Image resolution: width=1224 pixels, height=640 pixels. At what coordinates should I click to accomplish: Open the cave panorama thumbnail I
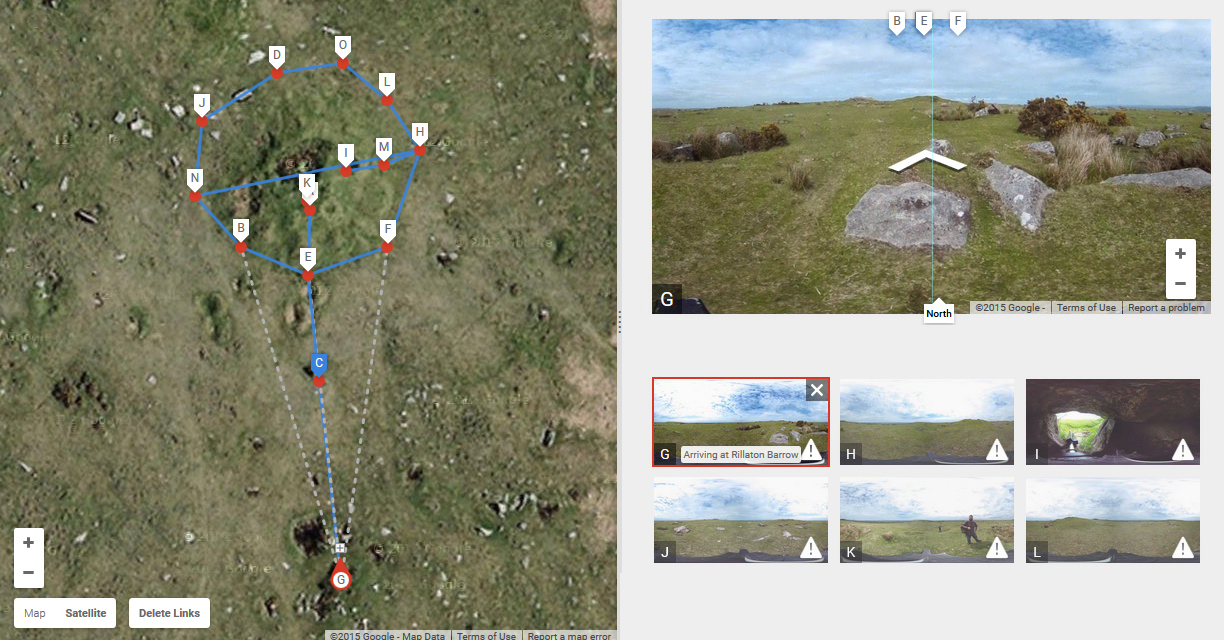pyautogui.click(x=1112, y=421)
